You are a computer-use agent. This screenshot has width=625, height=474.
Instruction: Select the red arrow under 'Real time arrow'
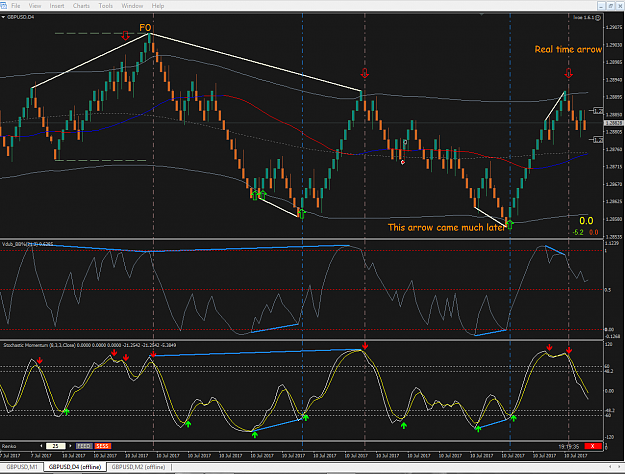tap(568, 73)
